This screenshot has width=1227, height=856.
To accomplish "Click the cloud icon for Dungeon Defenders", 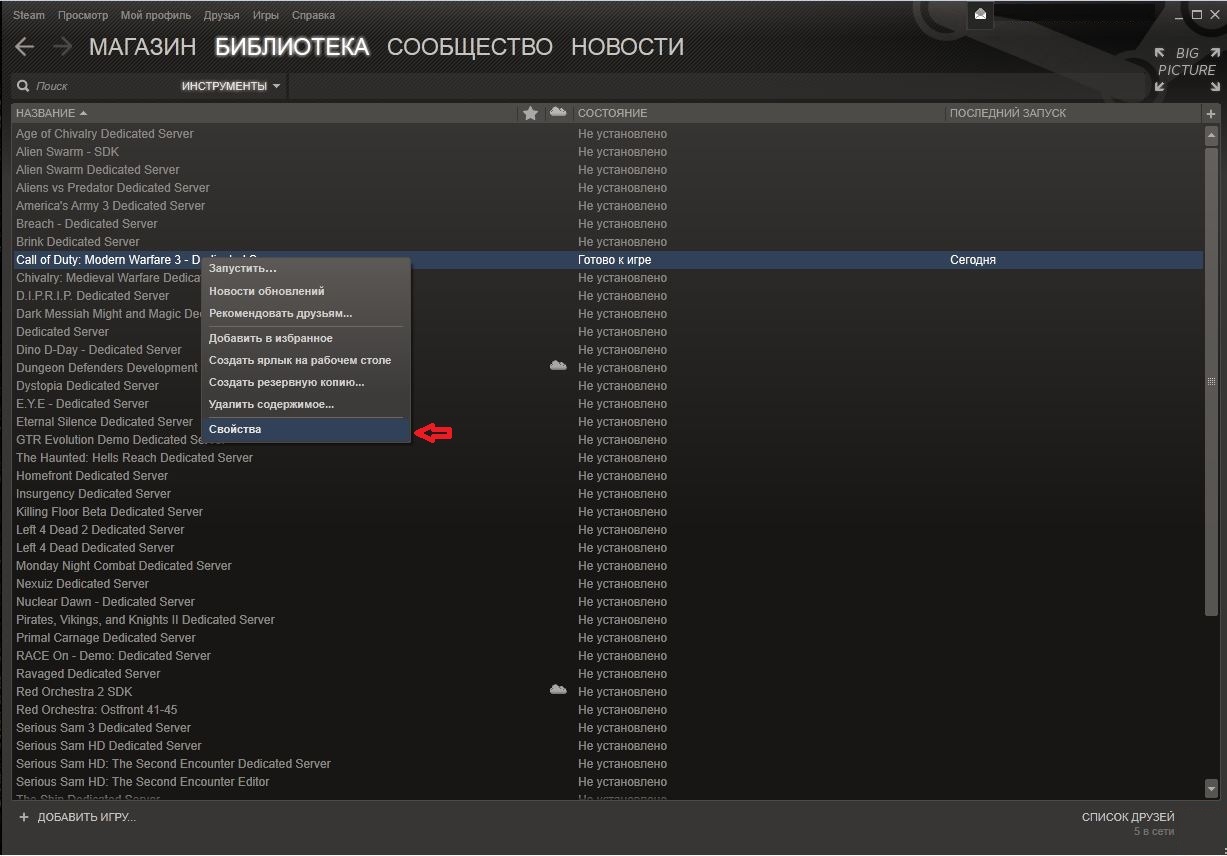I will click(558, 366).
